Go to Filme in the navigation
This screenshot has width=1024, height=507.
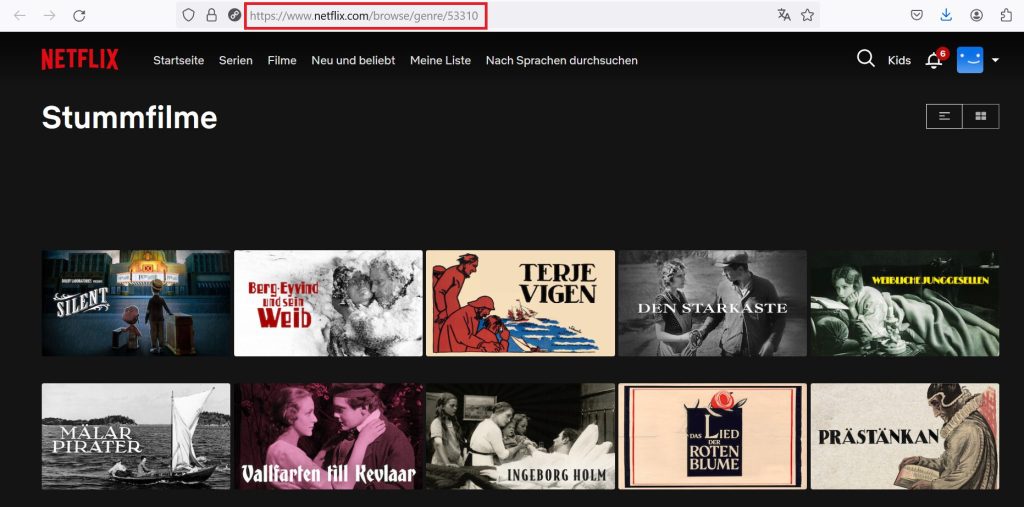point(282,60)
